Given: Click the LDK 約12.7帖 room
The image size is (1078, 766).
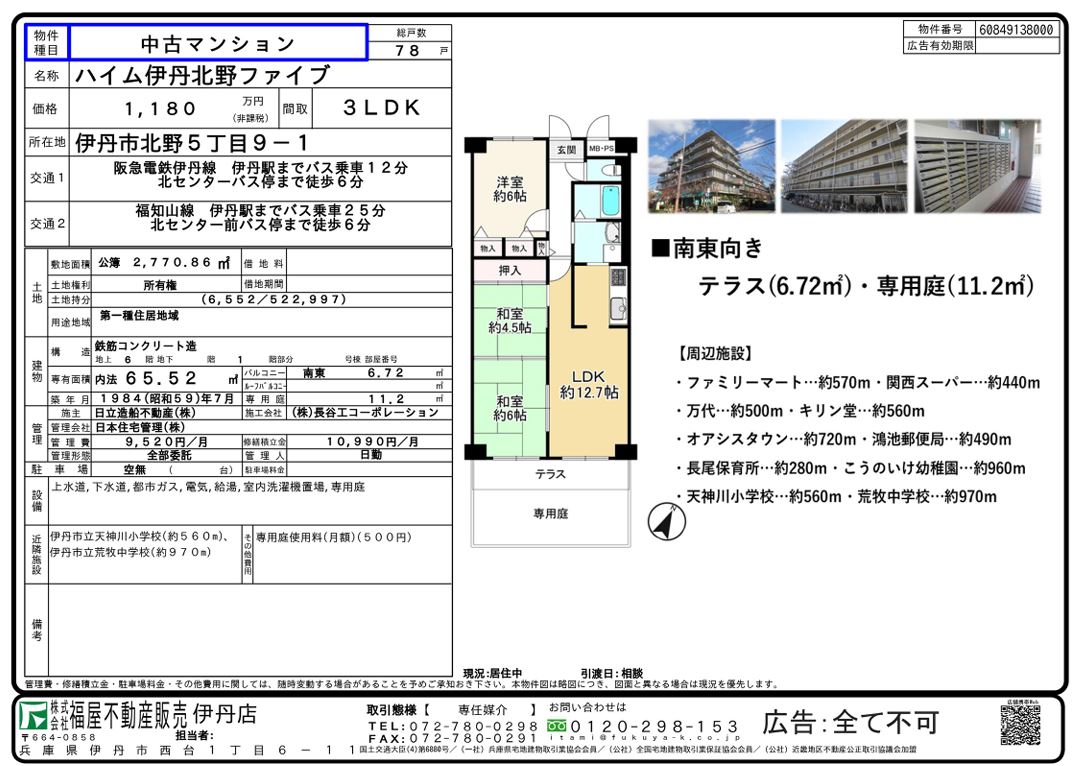Looking at the screenshot, I should coord(588,384).
